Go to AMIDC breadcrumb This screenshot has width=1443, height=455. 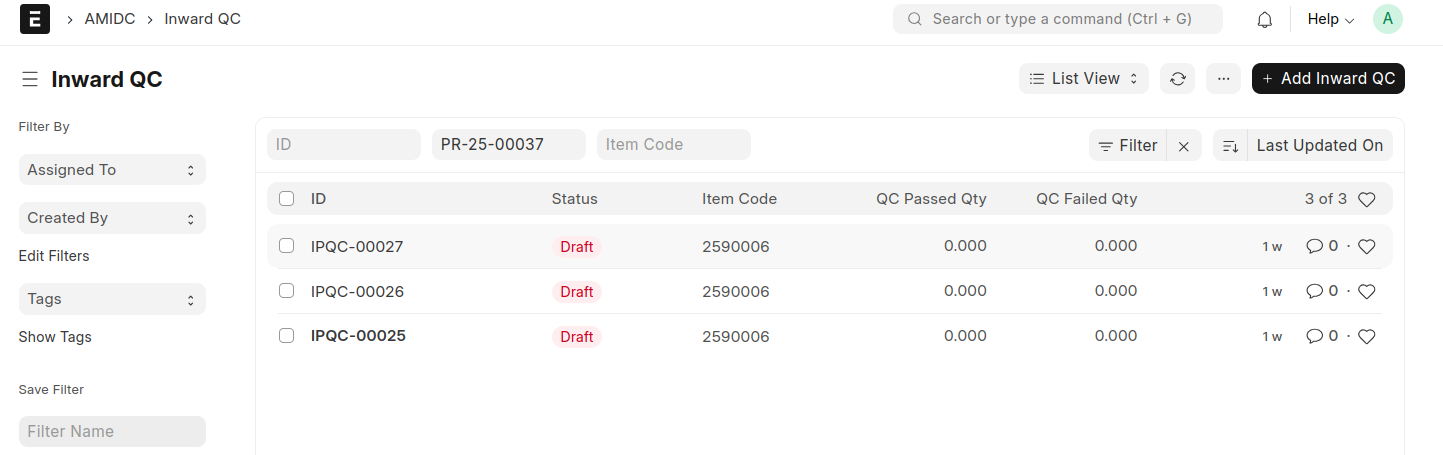coord(110,19)
